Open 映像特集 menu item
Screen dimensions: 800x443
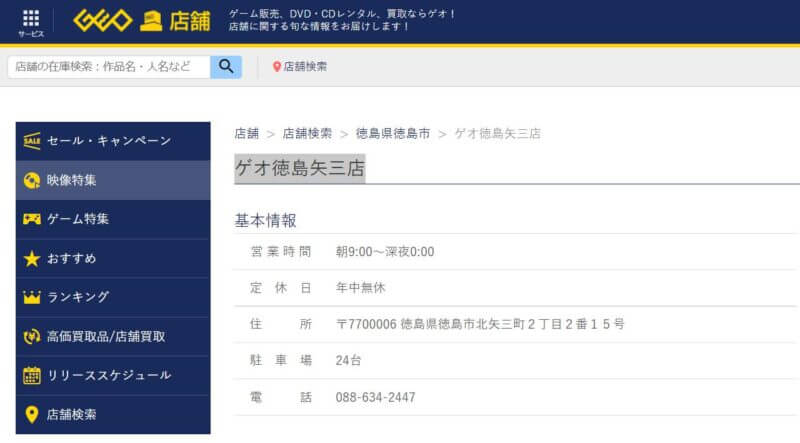coord(113,180)
